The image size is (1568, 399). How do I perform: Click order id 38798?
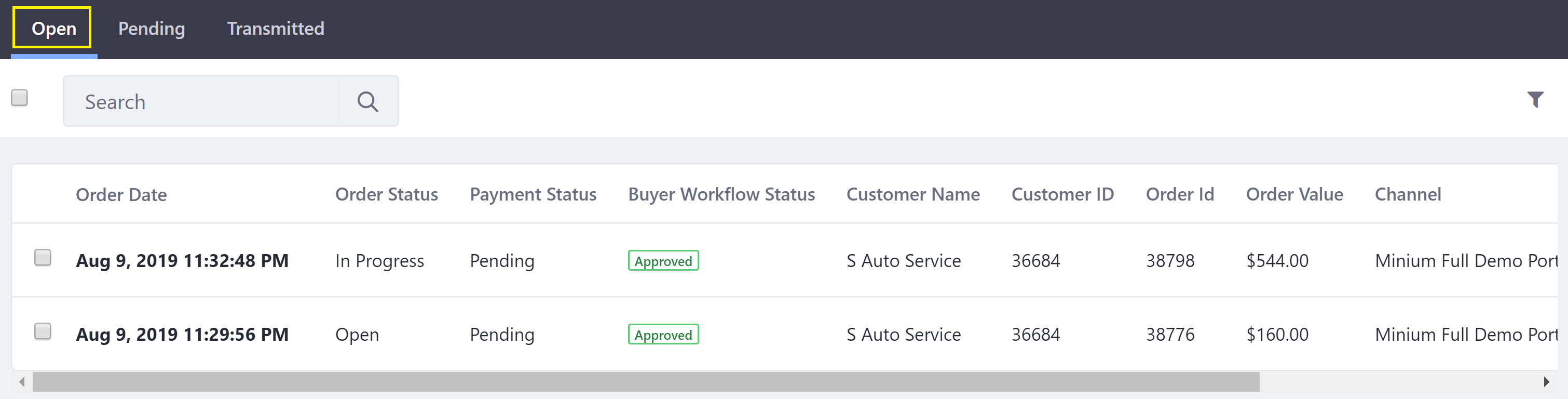pos(1170,261)
